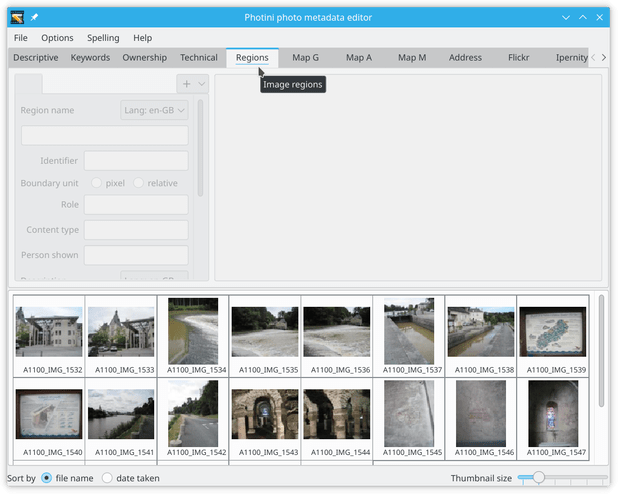Select thumbnail A1100_IMG_1535
Screen dimensions: 618x494
coord(265,336)
